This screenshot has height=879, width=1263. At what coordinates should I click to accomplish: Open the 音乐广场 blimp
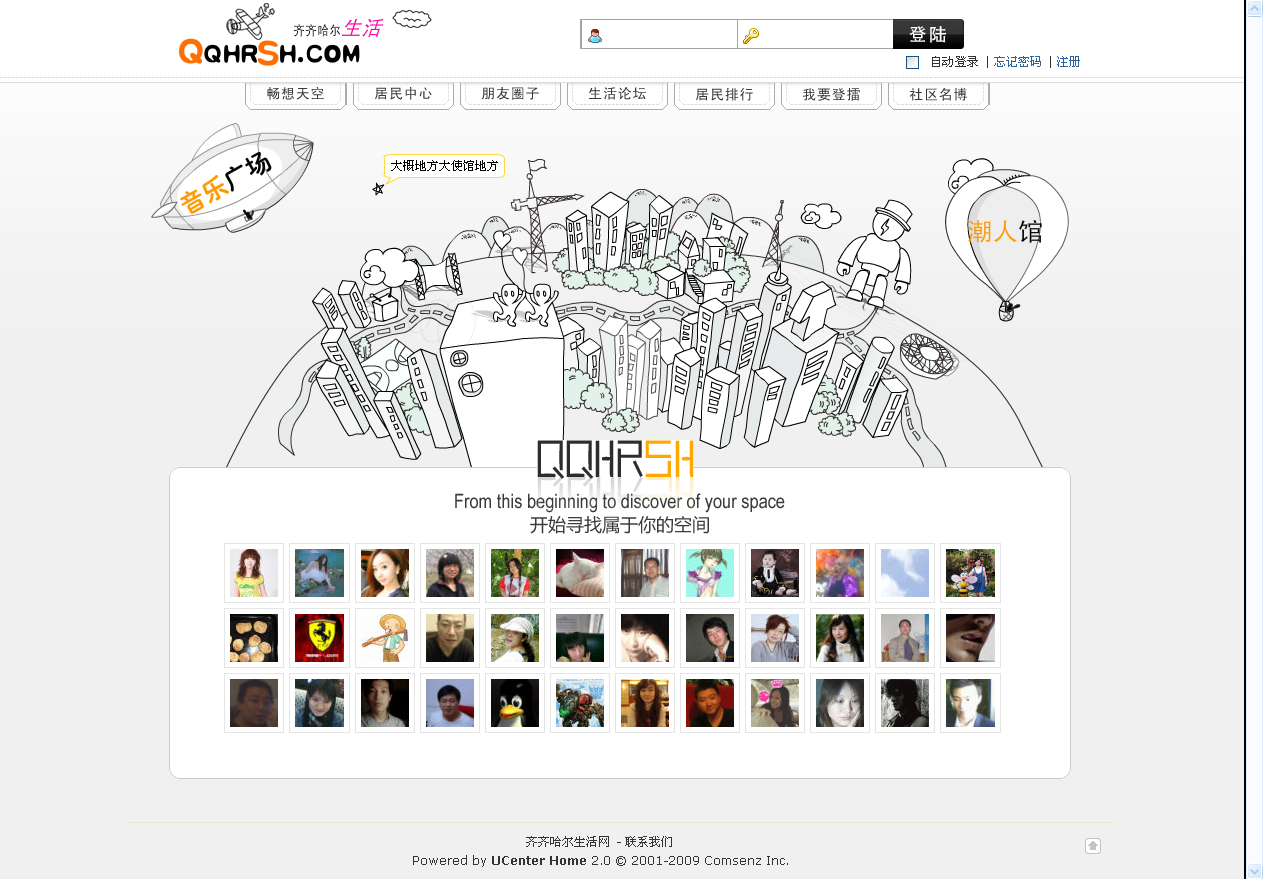pyautogui.click(x=232, y=178)
